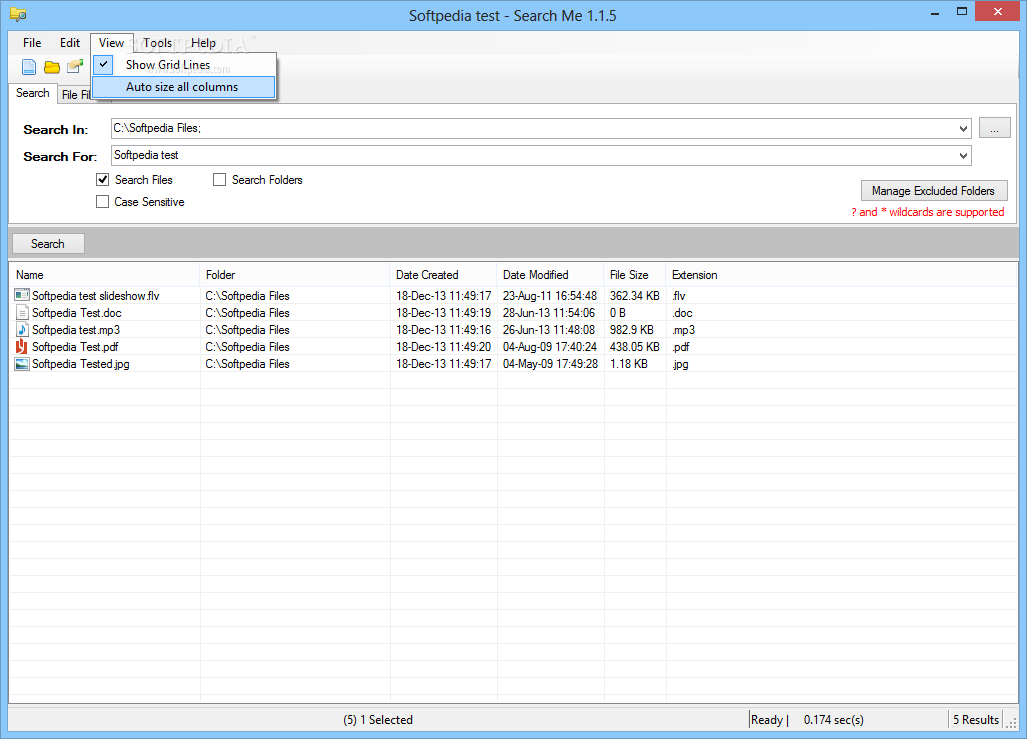Click the app icon in title bar
This screenshot has height=739, width=1027.
pos(18,14)
